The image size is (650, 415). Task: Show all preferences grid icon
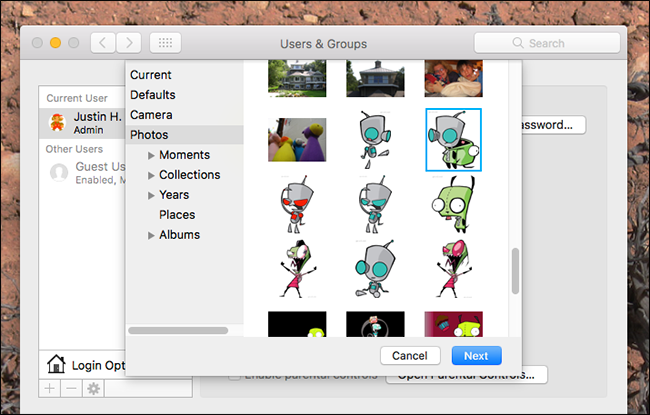[165, 43]
